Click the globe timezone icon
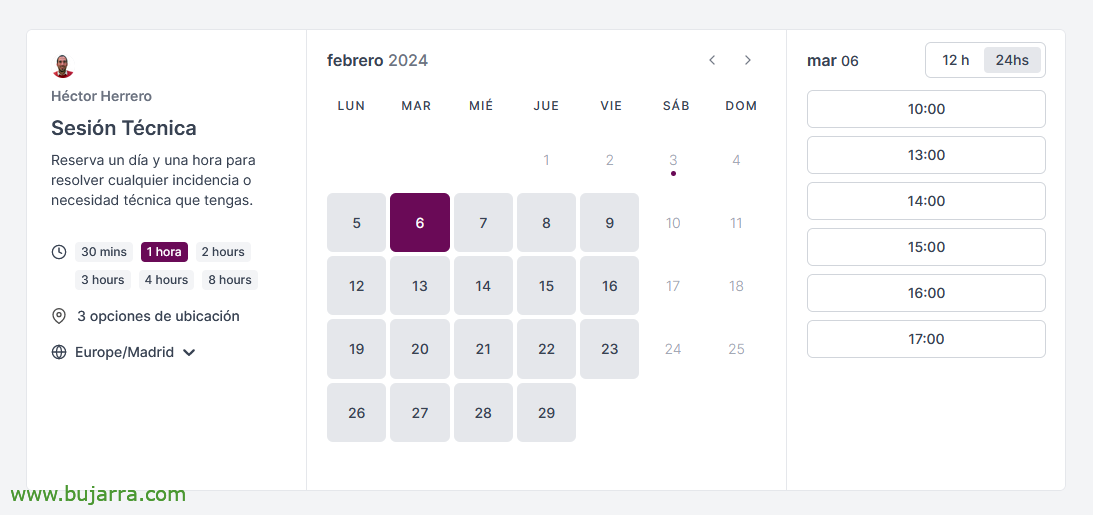The image size is (1093, 515). (x=59, y=353)
